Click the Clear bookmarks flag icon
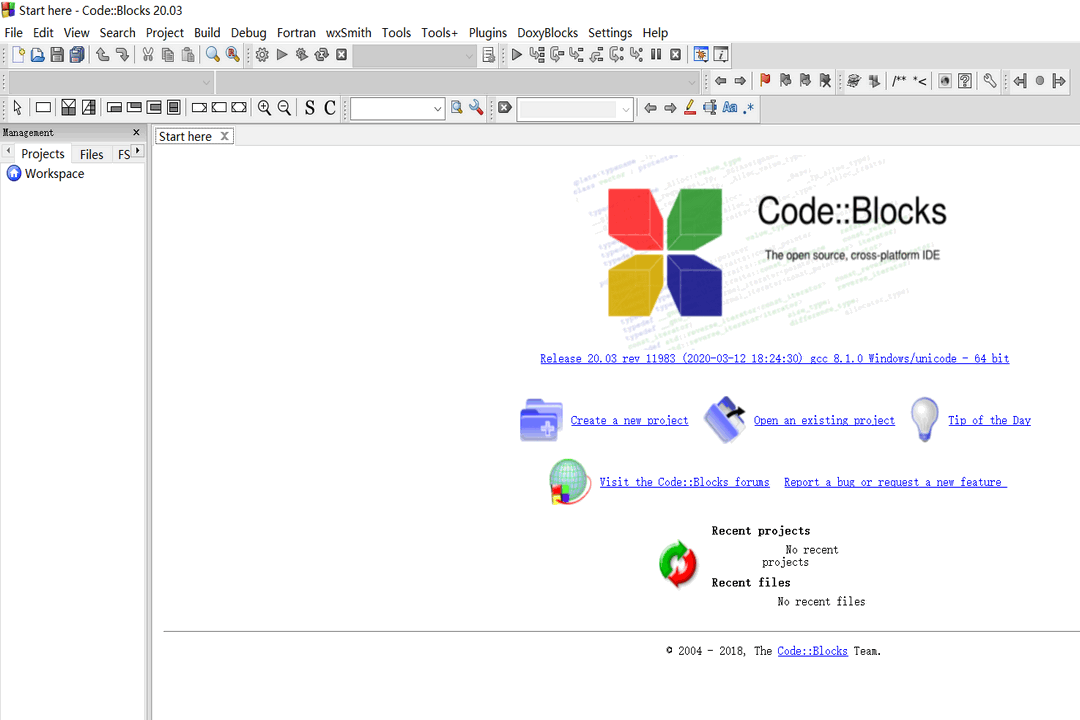Viewport: 1080px width, 720px height. pos(825,81)
